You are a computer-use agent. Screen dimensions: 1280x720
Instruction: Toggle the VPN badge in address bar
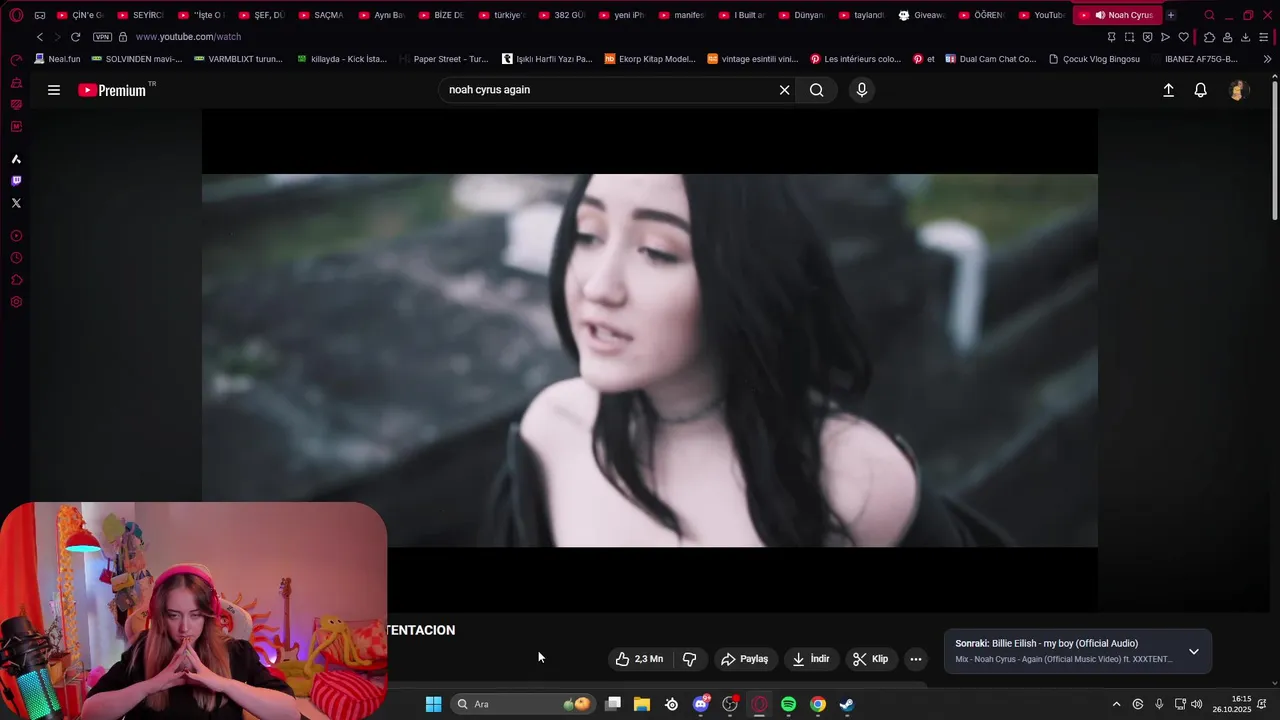pos(102,37)
